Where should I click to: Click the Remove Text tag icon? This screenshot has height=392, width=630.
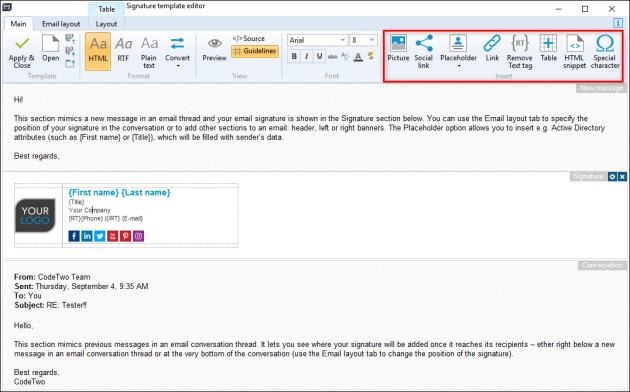[x=520, y=52]
